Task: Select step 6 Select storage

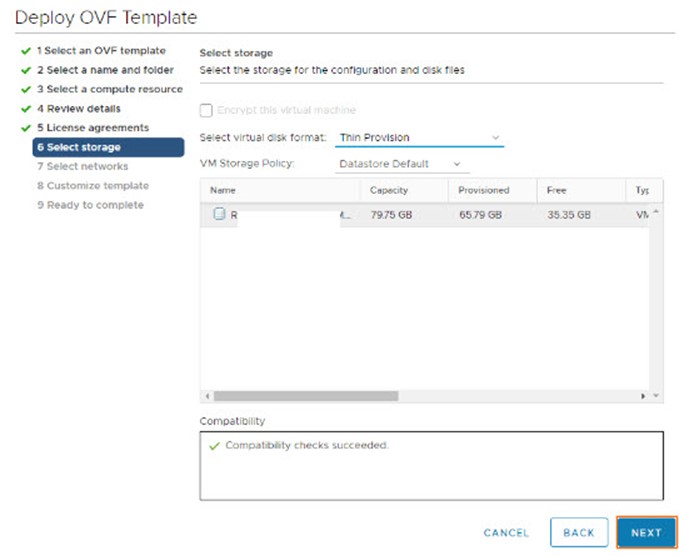Action: (108, 147)
